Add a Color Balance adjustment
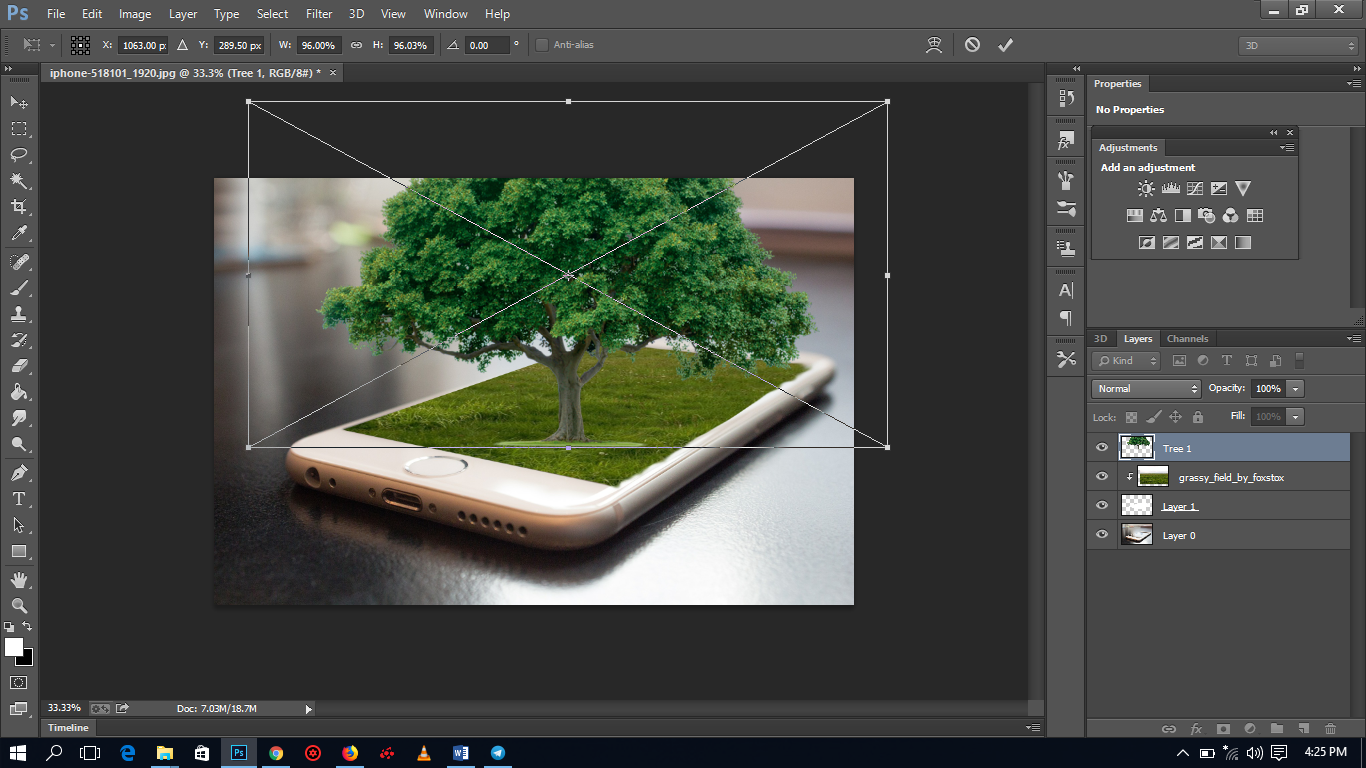The image size is (1366, 768). (x=1159, y=215)
